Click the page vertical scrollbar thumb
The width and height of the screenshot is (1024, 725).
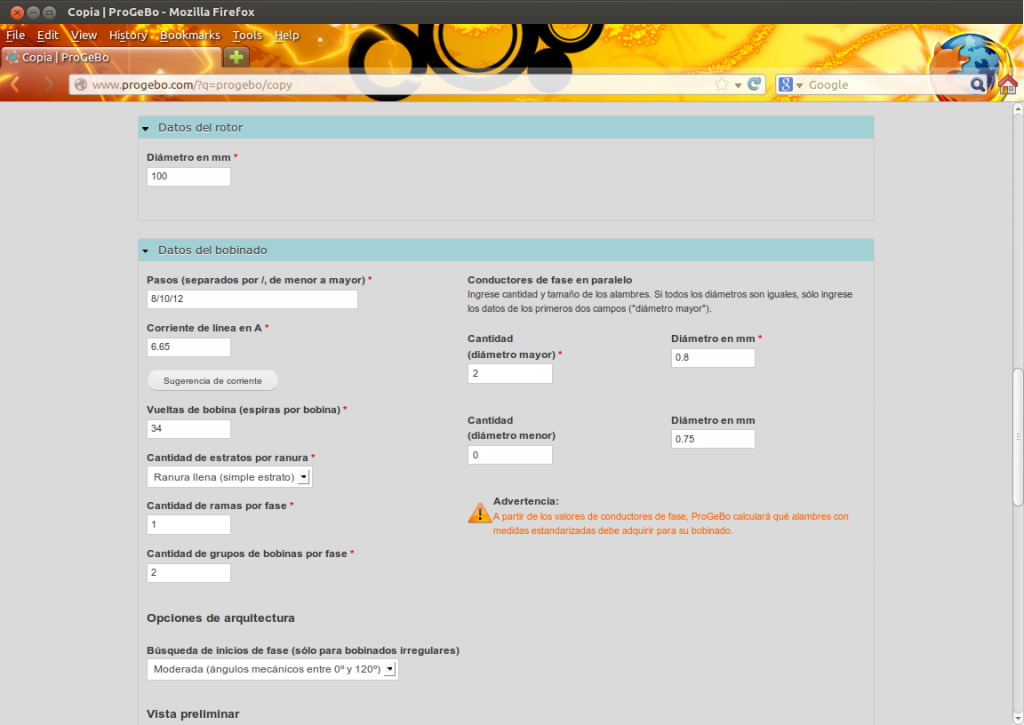[1017, 435]
